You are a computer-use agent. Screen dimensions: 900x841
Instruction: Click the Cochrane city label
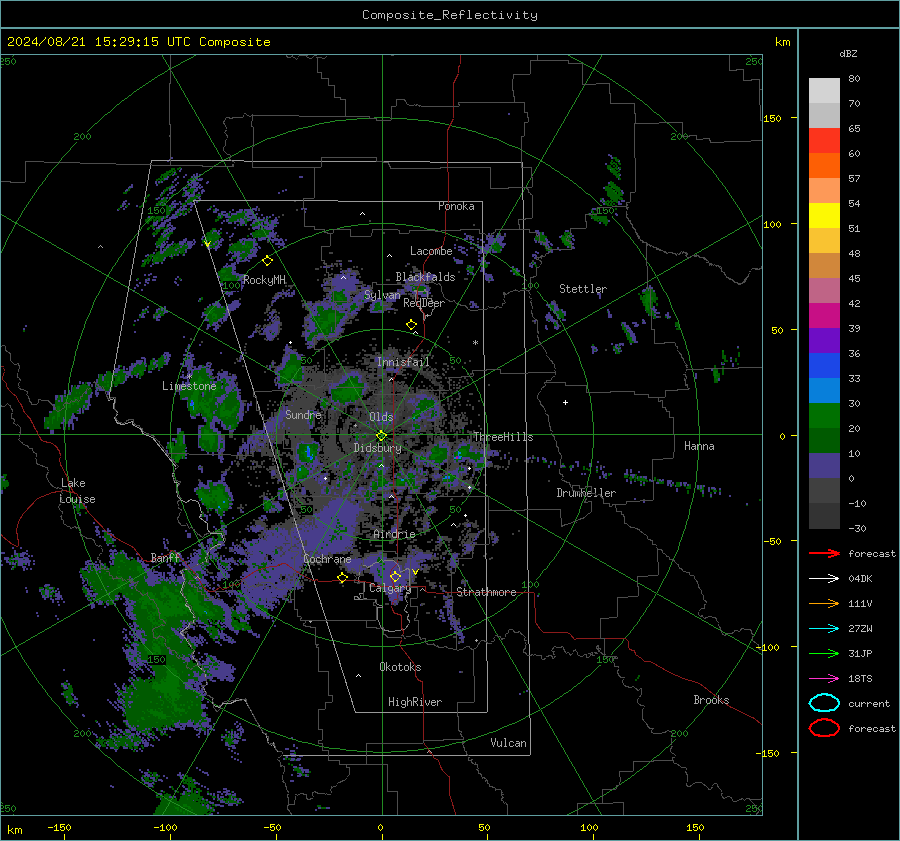click(327, 559)
